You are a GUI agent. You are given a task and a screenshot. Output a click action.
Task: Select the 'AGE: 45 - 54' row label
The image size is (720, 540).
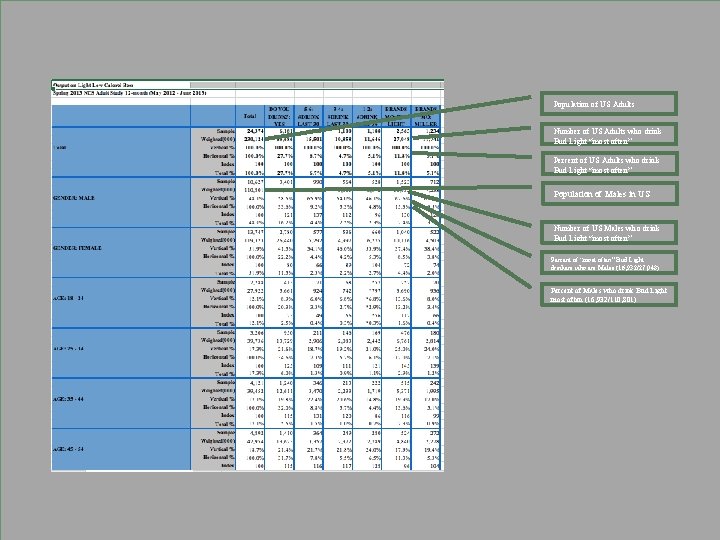click(121, 449)
